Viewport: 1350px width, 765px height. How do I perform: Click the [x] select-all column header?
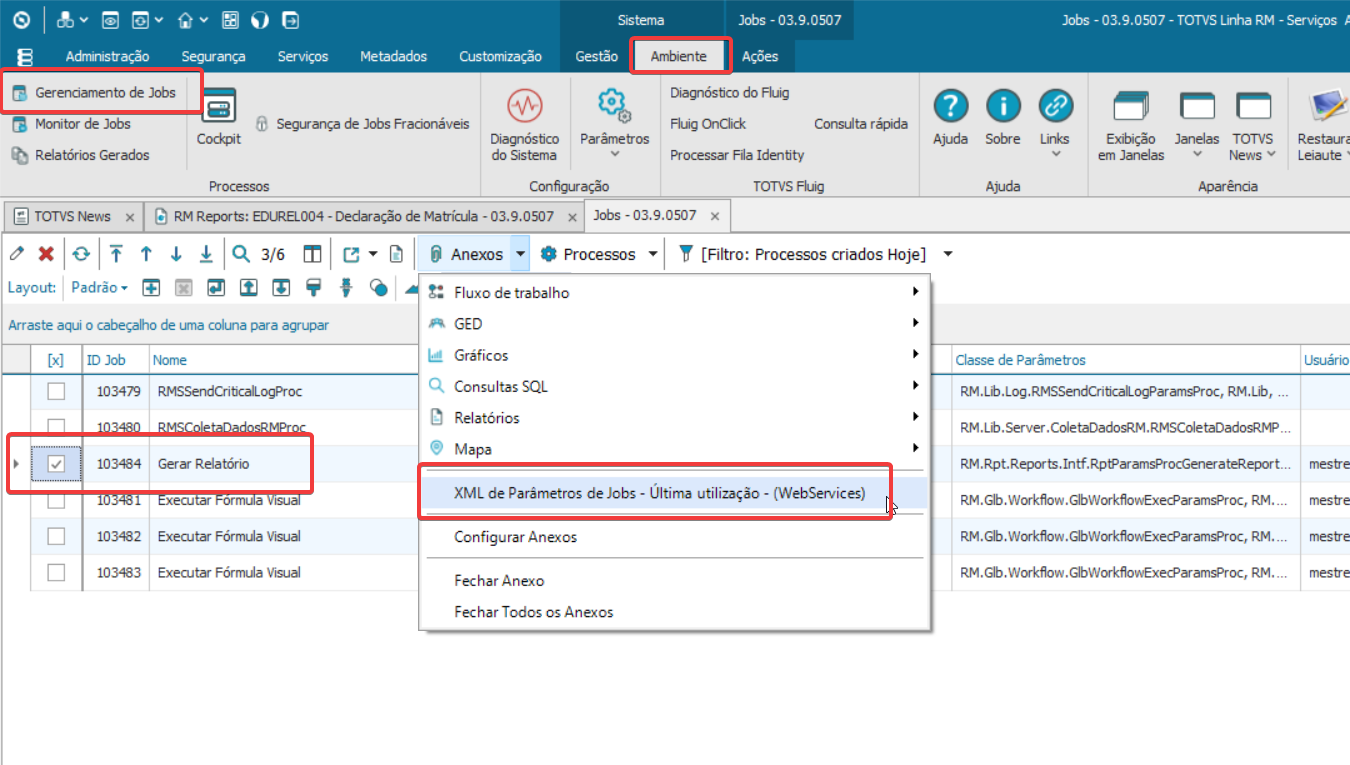click(56, 360)
